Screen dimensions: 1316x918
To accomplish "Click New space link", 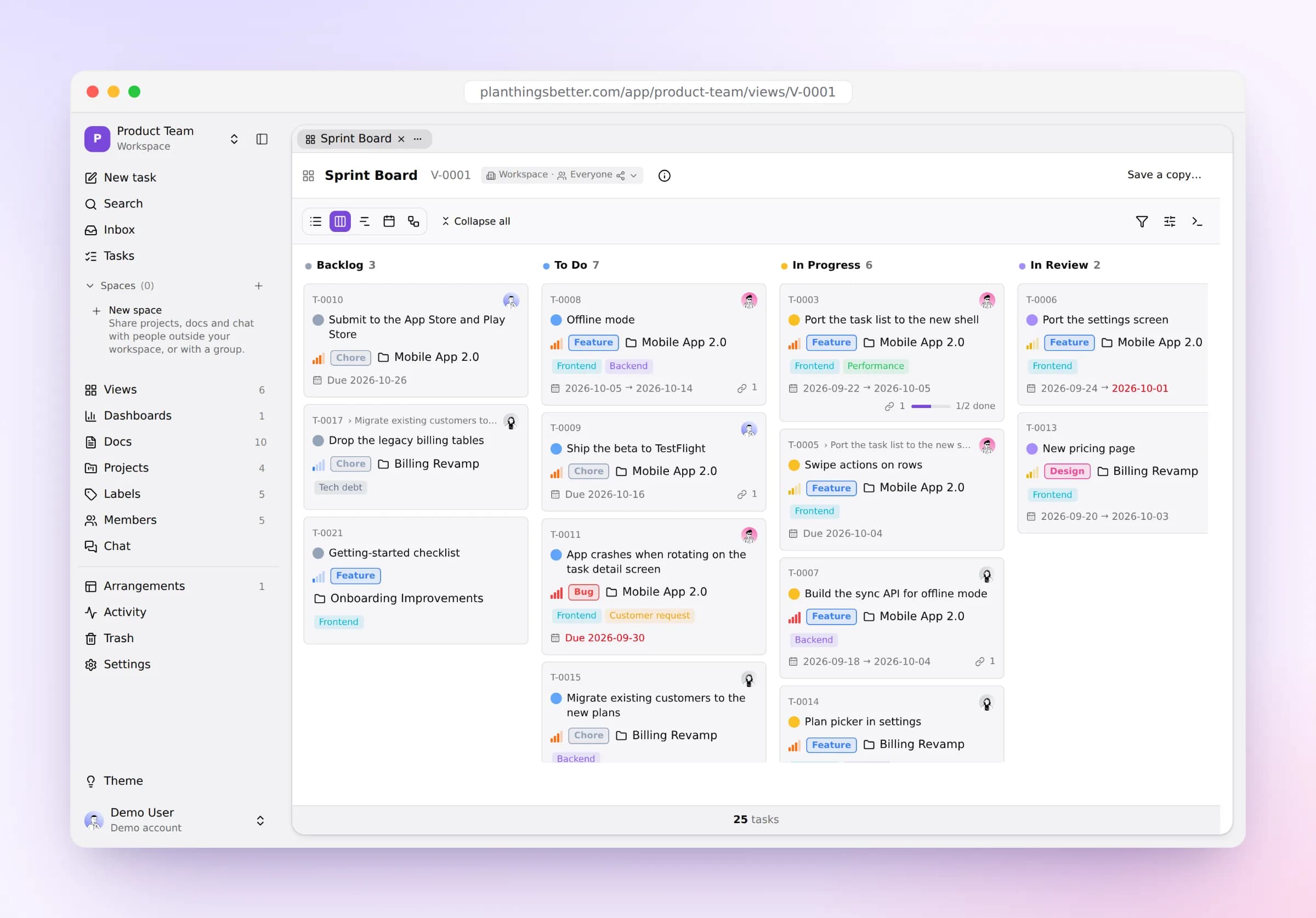I will click(135, 310).
